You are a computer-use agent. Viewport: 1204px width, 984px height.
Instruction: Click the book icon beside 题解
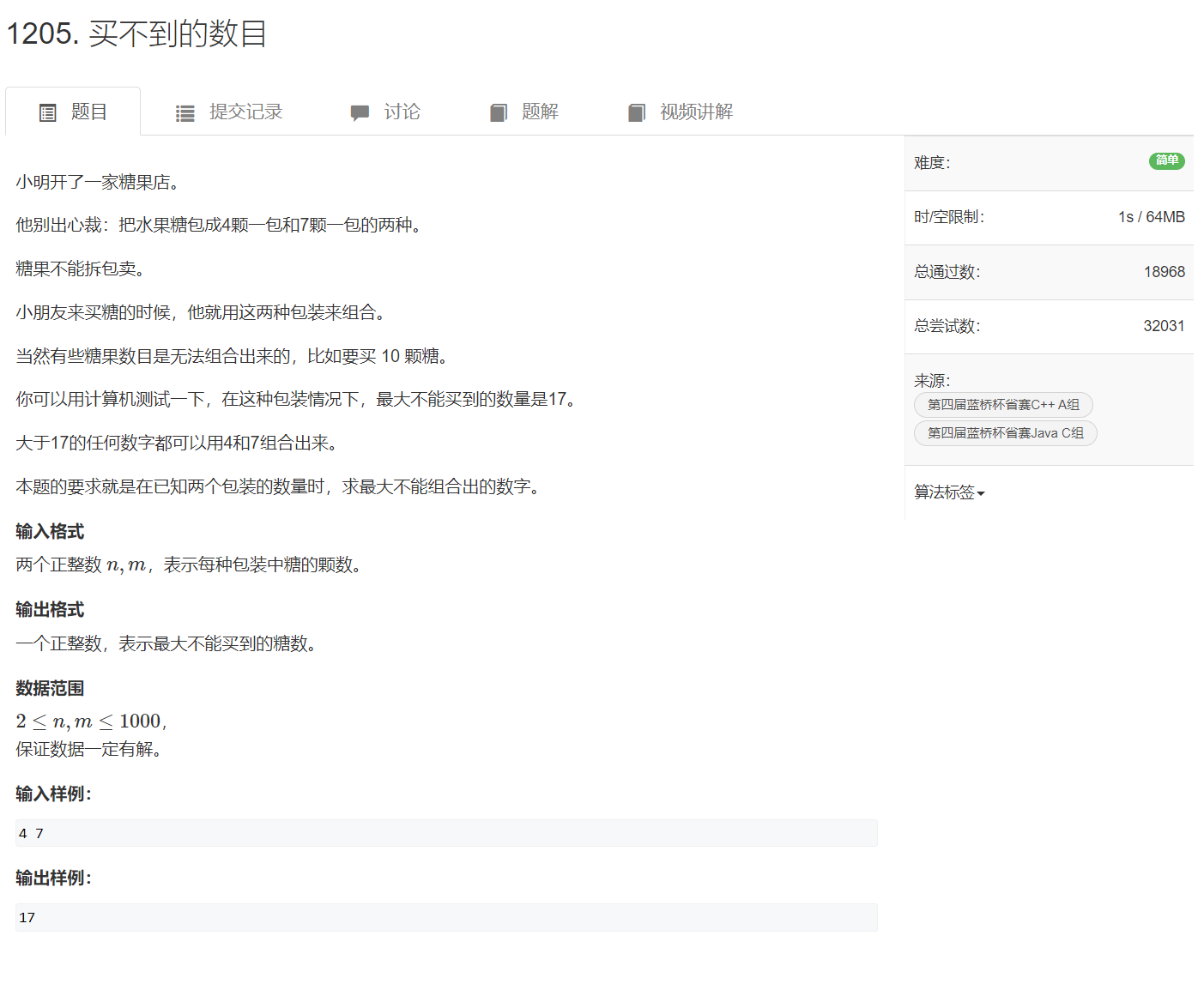tap(498, 112)
